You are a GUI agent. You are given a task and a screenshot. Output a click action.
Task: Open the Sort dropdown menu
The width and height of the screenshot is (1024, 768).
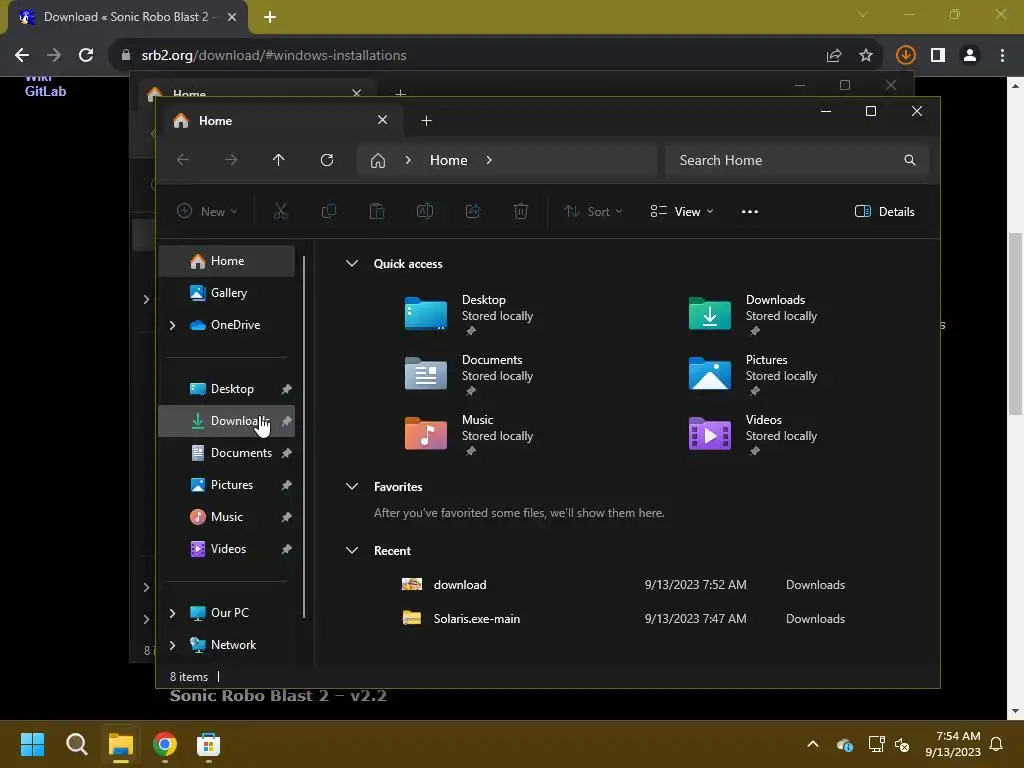pyautogui.click(x=593, y=212)
